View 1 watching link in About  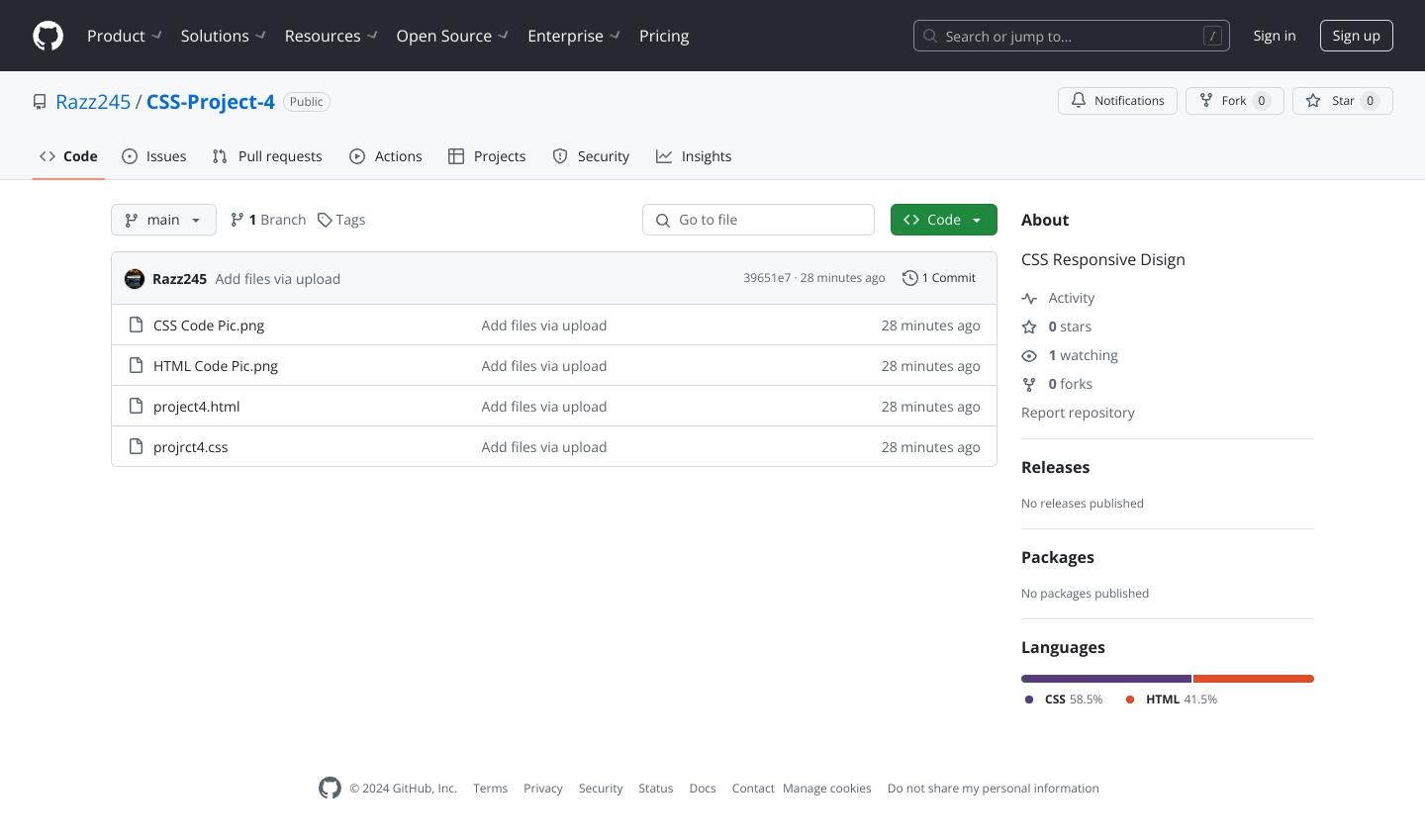(x=1070, y=355)
